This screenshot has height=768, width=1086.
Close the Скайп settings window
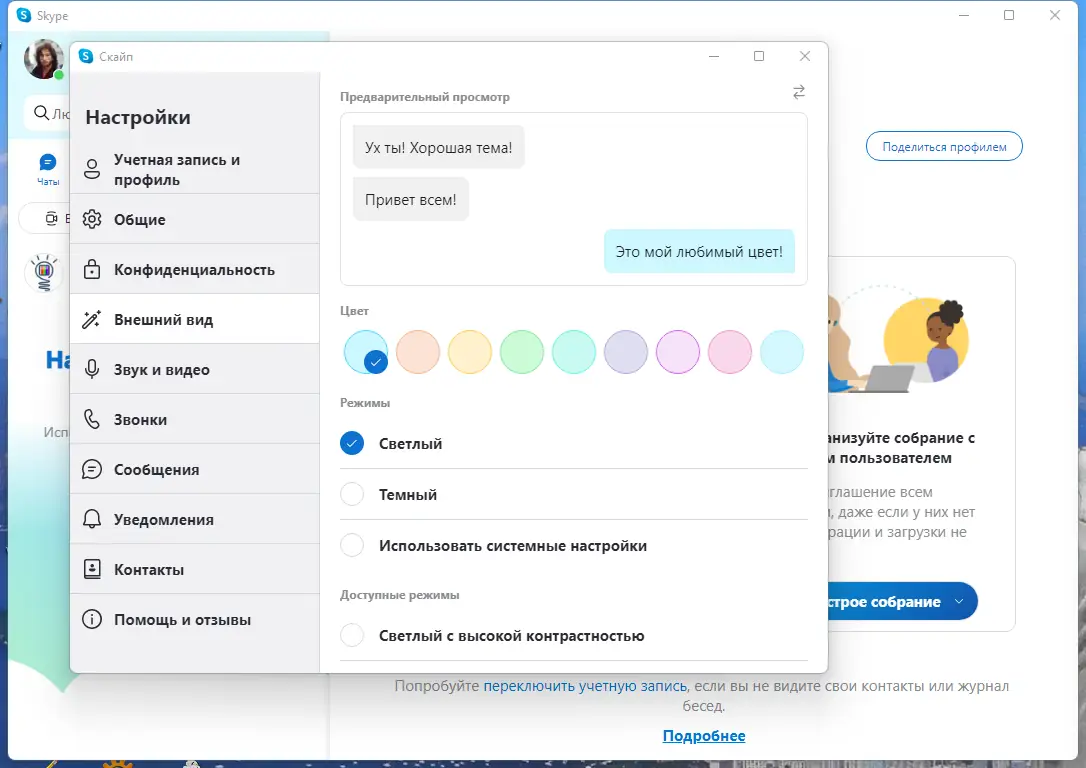[804, 56]
